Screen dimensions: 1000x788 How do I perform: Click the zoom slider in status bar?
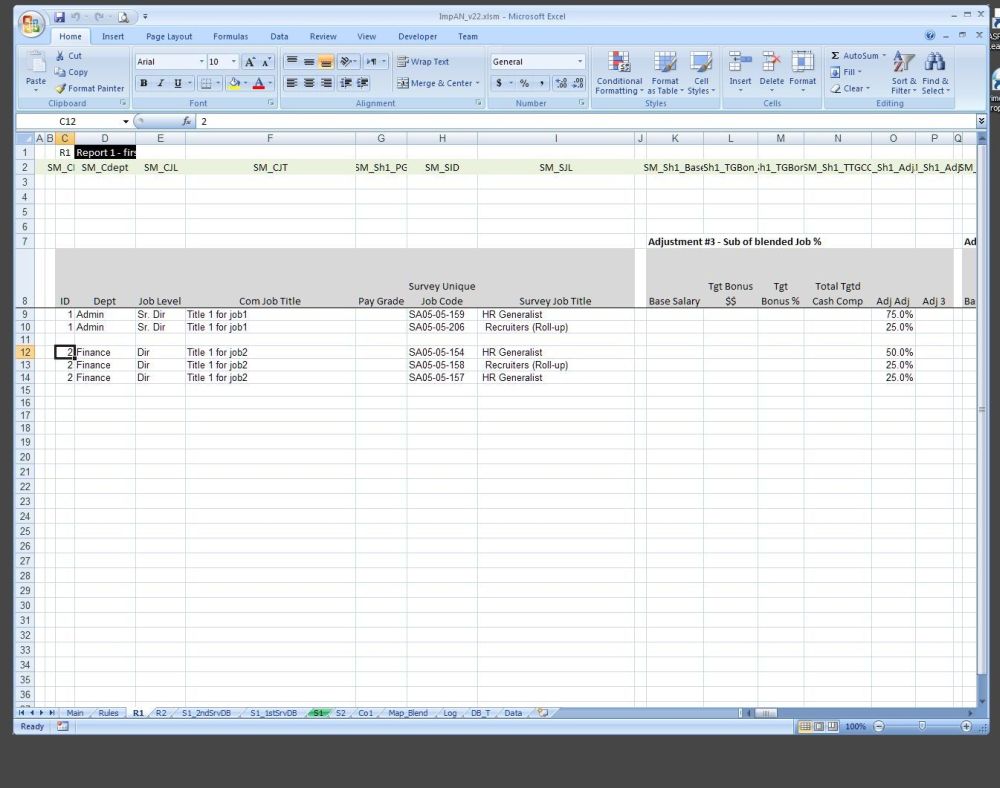(x=921, y=726)
